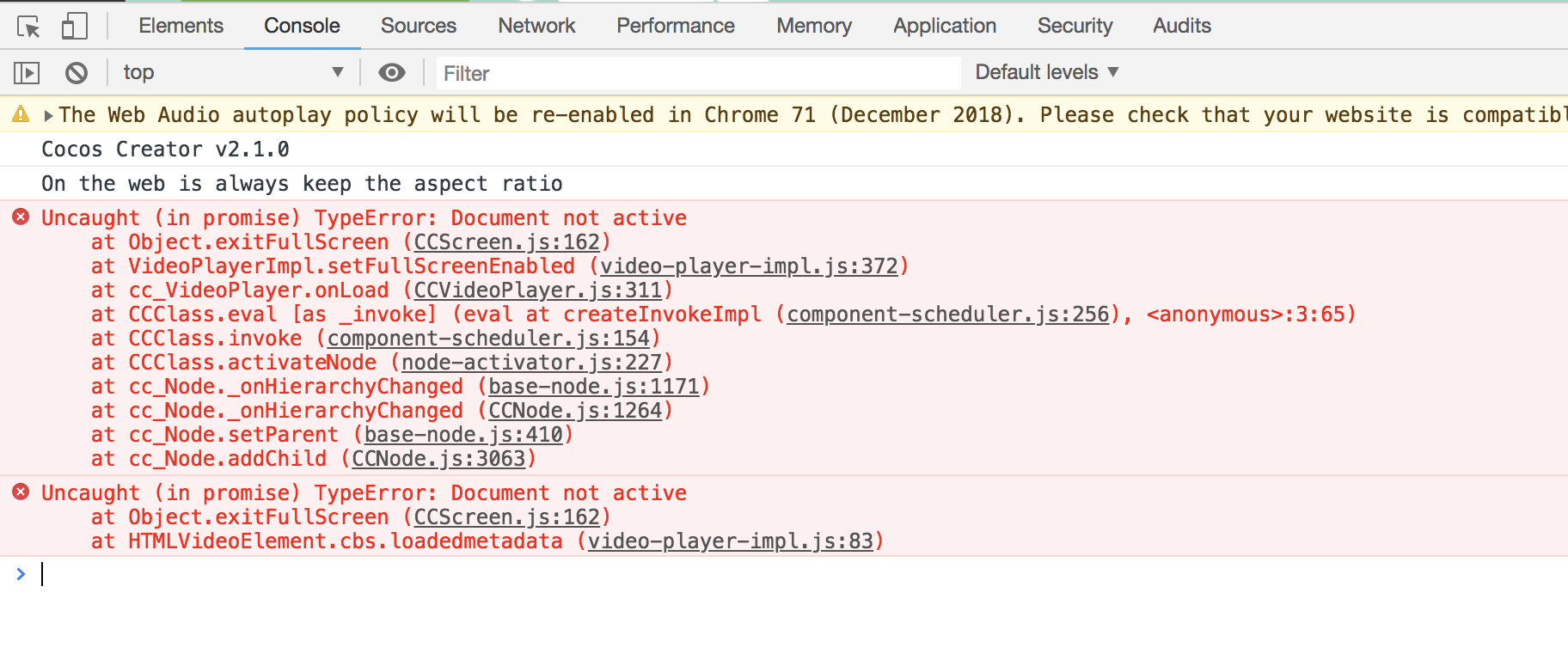Toggle the device toolbar icon
Image resolution: width=1568 pixels, height=660 pixels.
75,27
